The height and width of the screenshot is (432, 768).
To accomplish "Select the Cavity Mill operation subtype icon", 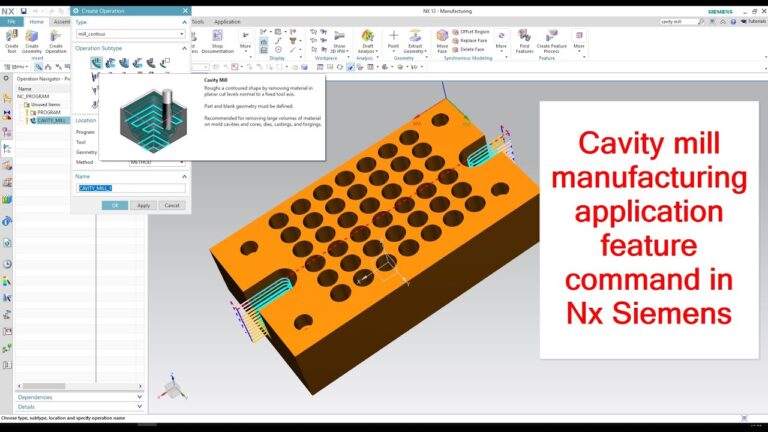I will tap(96, 63).
